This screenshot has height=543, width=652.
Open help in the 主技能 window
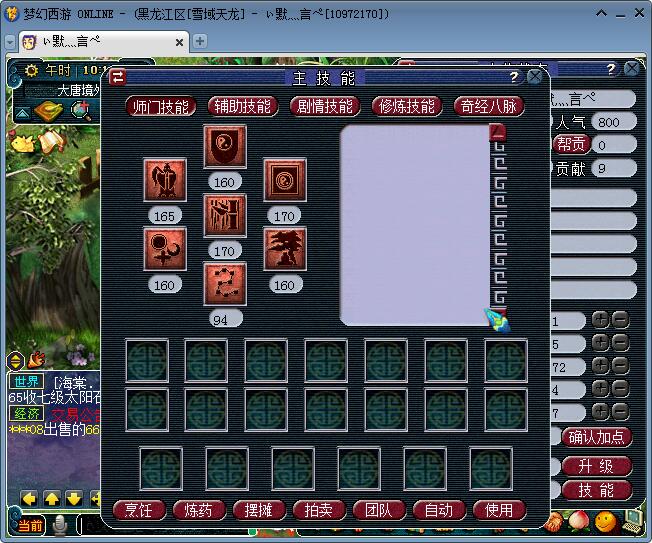click(514, 77)
